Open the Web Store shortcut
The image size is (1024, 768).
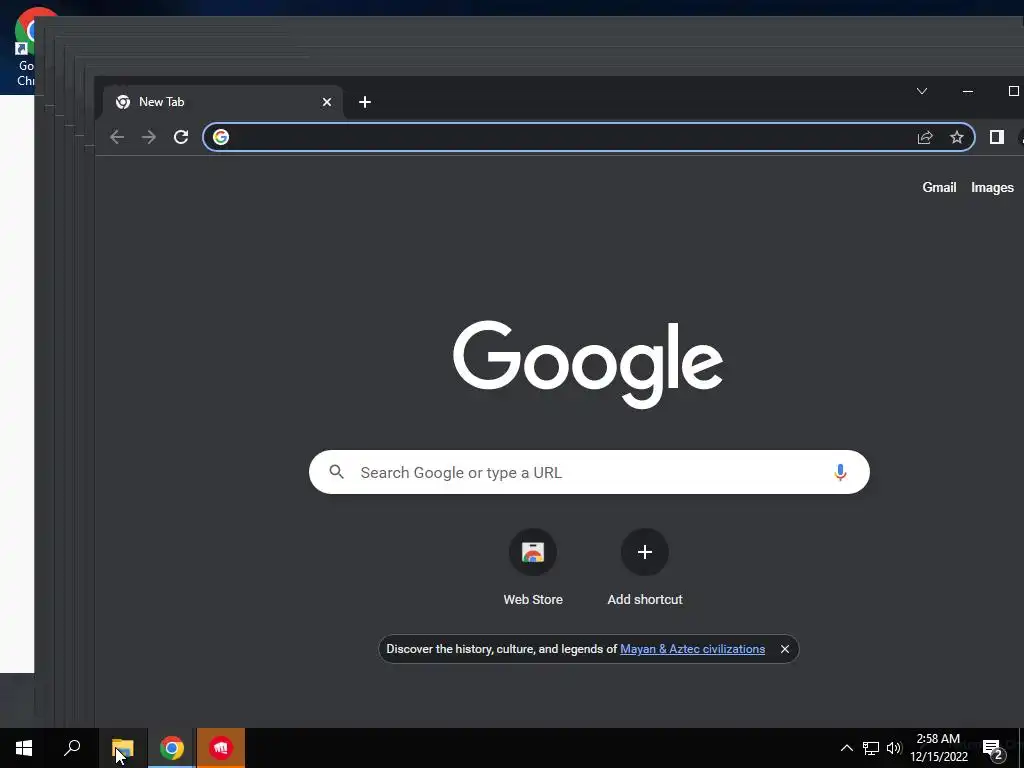[533, 568]
